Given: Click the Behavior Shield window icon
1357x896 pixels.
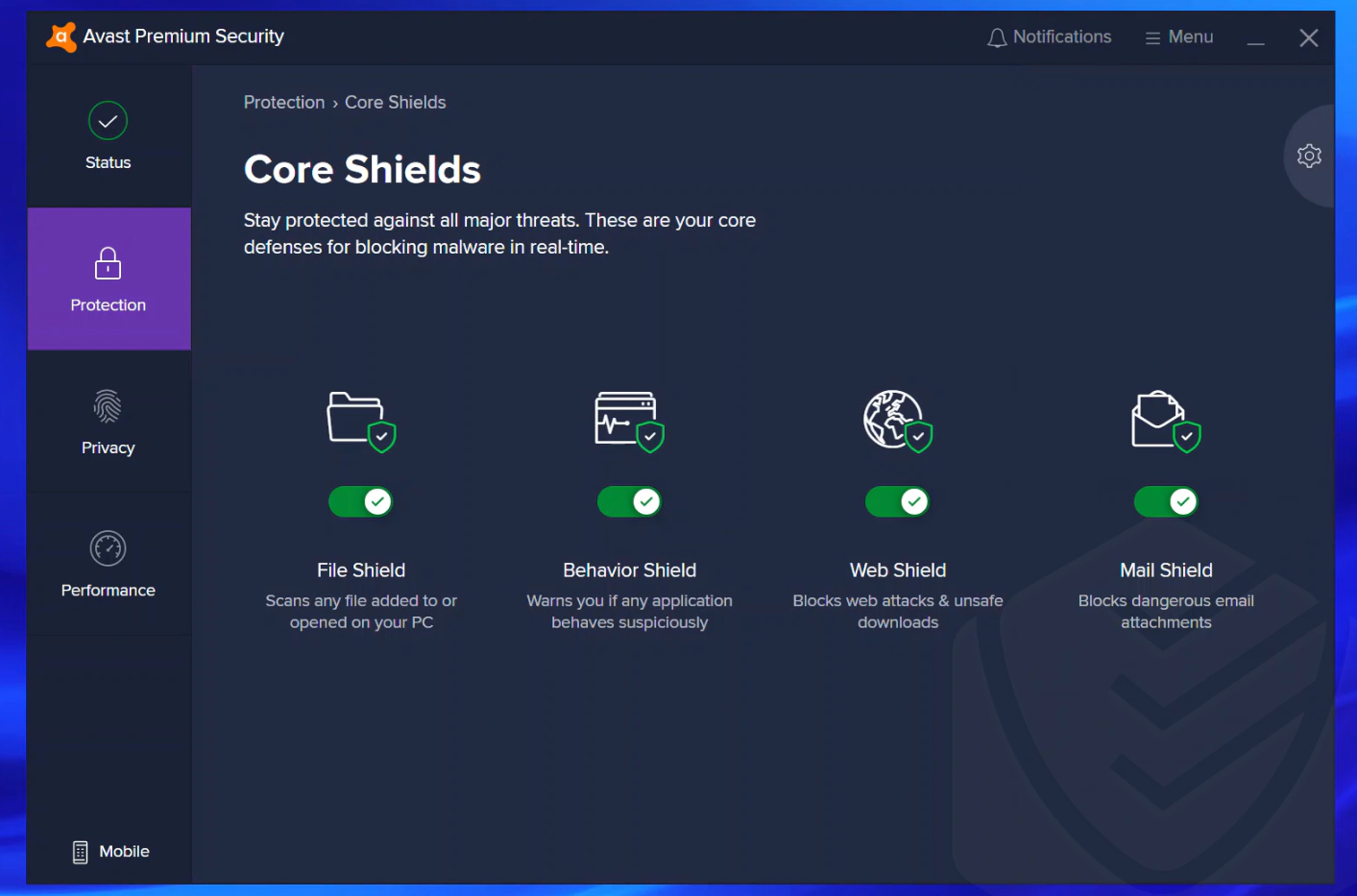Looking at the screenshot, I should (629, 421).
